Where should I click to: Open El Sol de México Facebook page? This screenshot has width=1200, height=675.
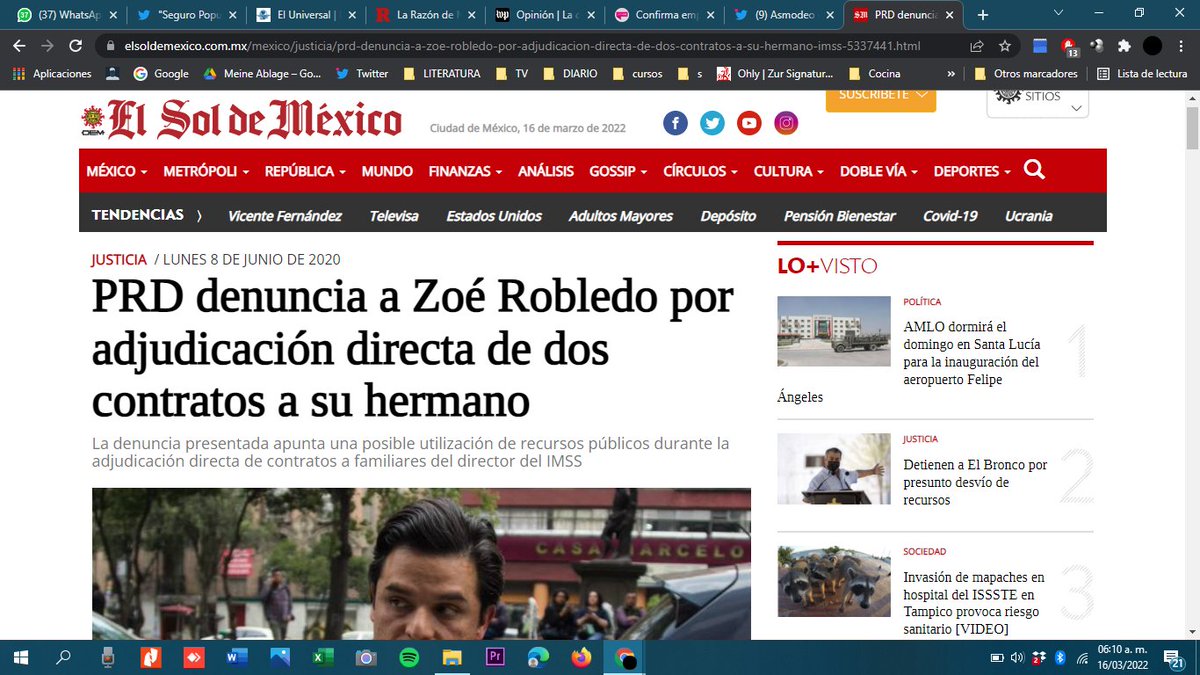675,123
